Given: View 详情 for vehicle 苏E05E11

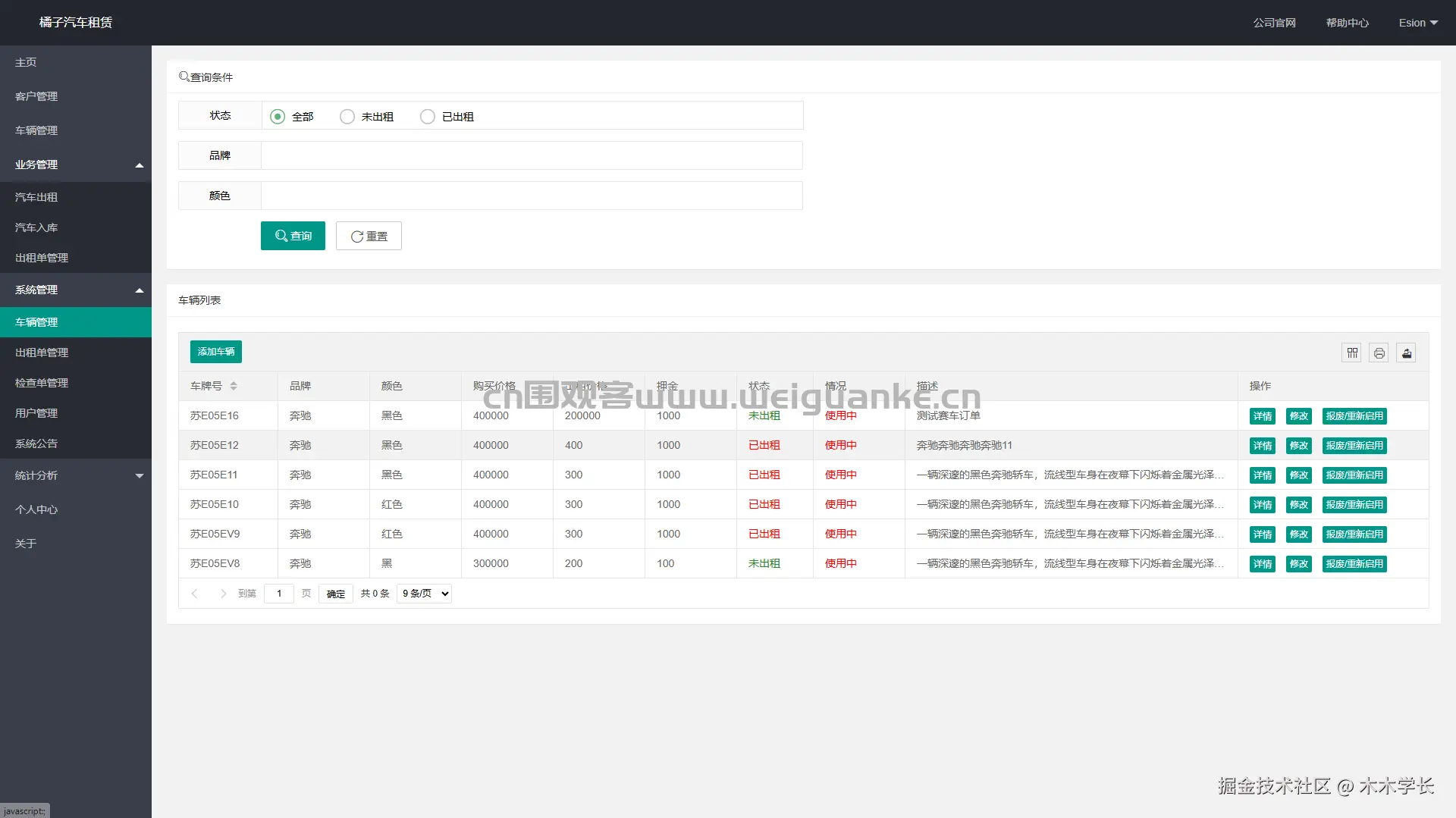Looking at the screenshot, I should (x=1263, y=475).
